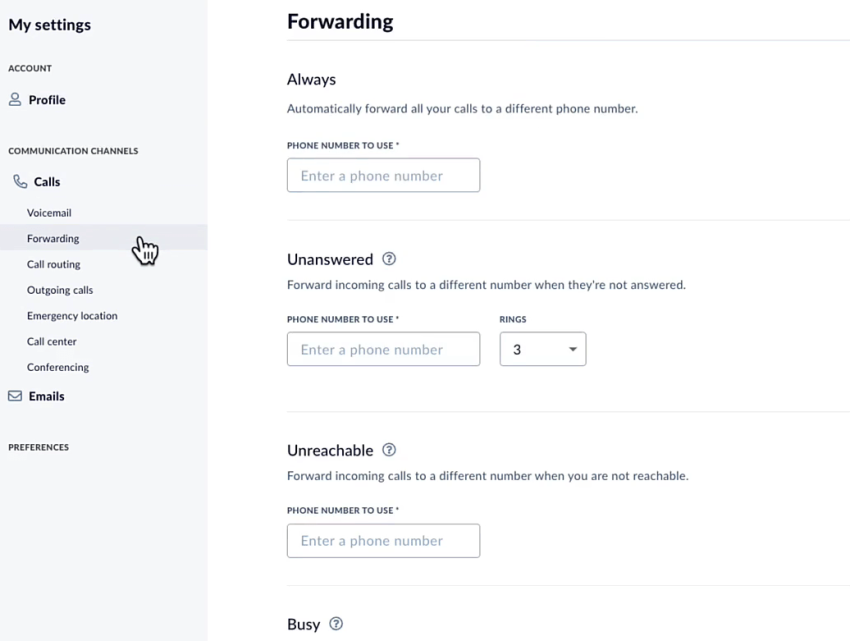The width and height of the screenshot is (850, 641).
Task: Open the help icon beside Unanswered
Action: click(390, 259)
